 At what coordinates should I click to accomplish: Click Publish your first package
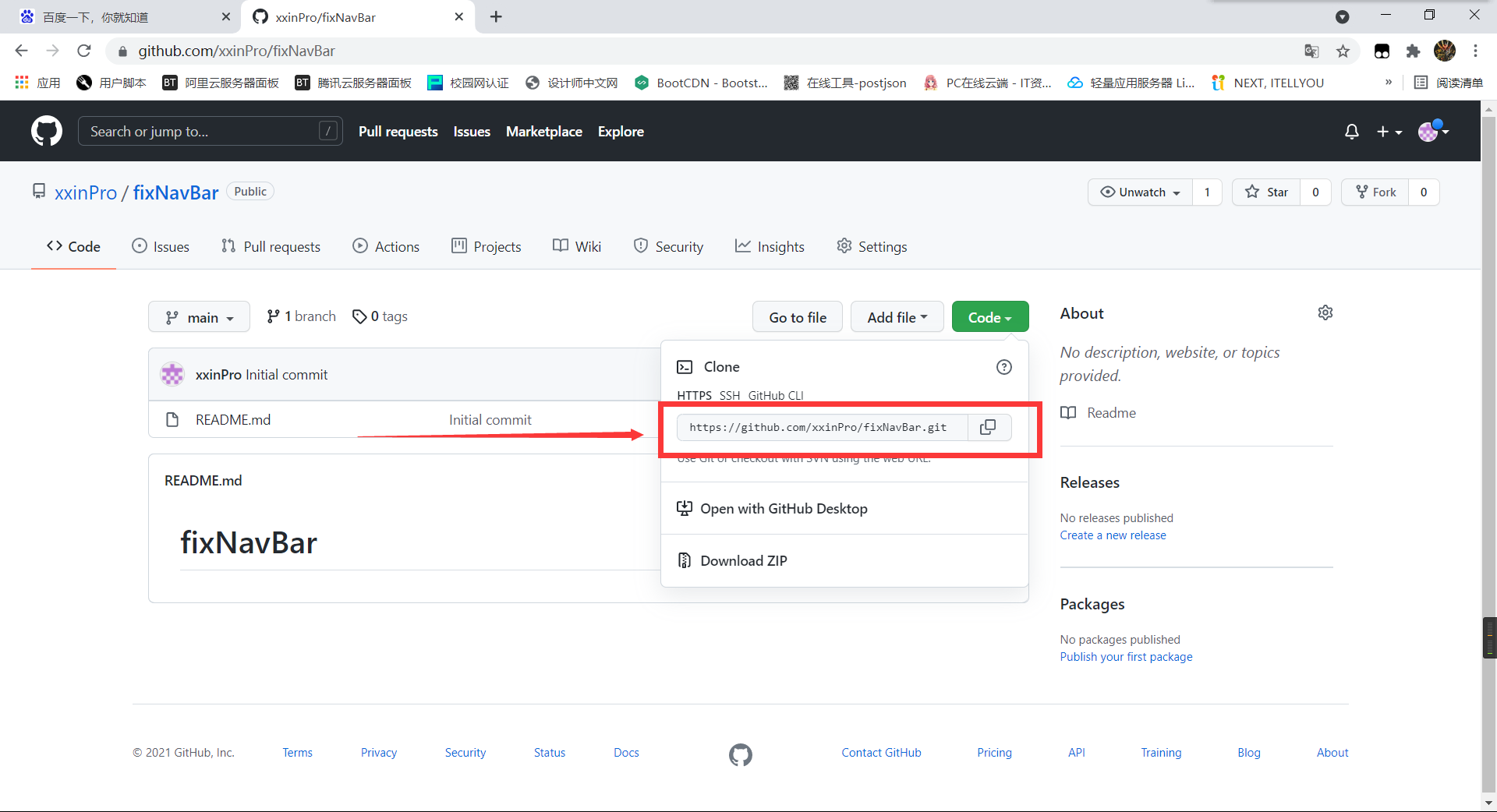(x=1126, y=656)
